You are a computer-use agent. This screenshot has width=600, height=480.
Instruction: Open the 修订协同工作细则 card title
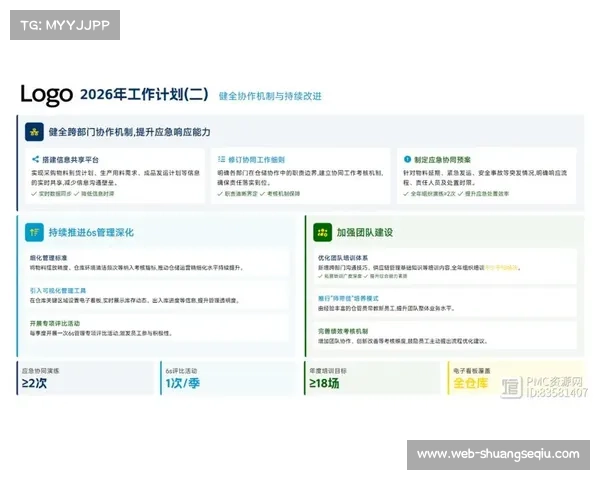click(x=256, y=160)
